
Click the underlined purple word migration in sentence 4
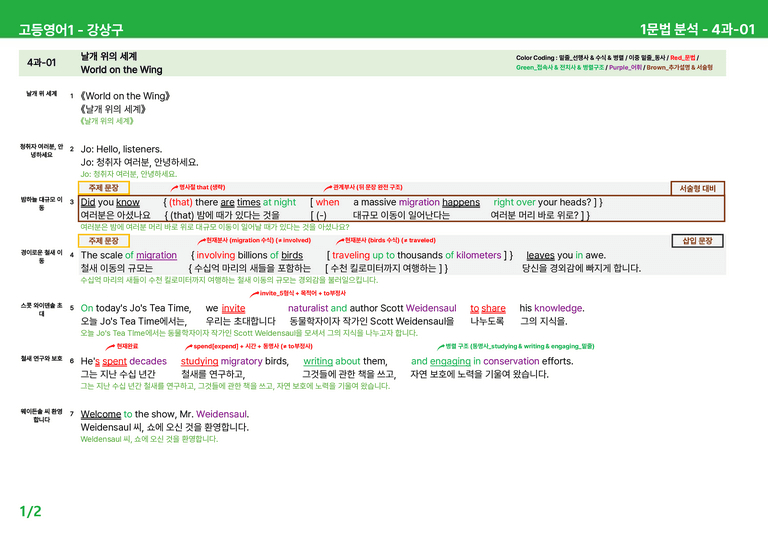click(156, 256)
